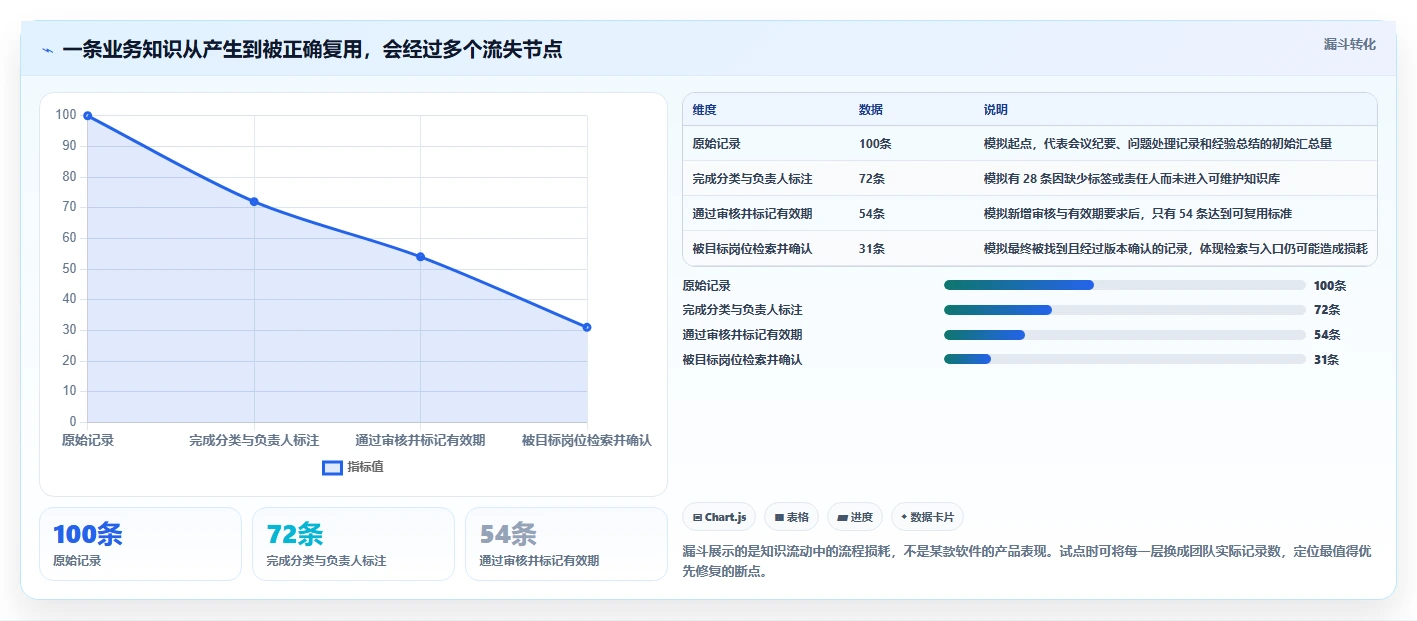This screenshot has width=1417, height=621.
Task: Click the table cell 通过审核并标记有效期
Action: (752, 214)
